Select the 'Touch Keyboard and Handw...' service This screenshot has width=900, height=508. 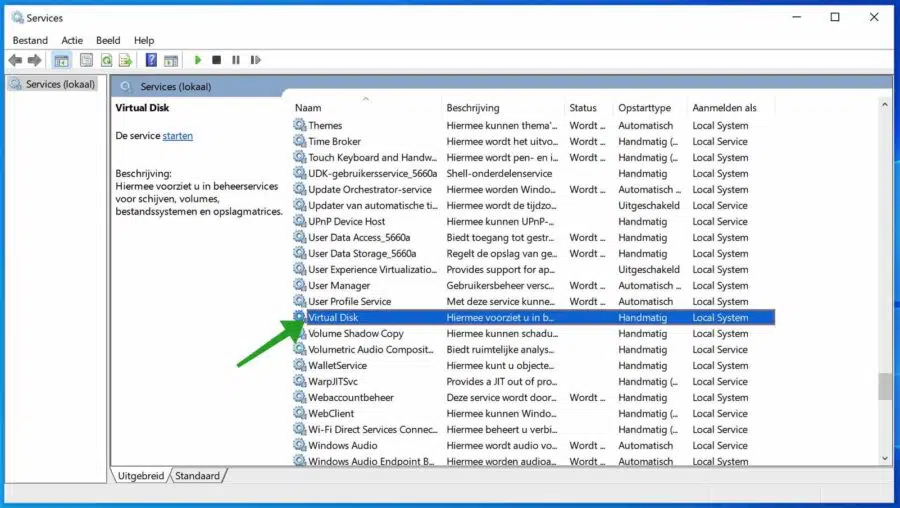click(x=373, y=157)
